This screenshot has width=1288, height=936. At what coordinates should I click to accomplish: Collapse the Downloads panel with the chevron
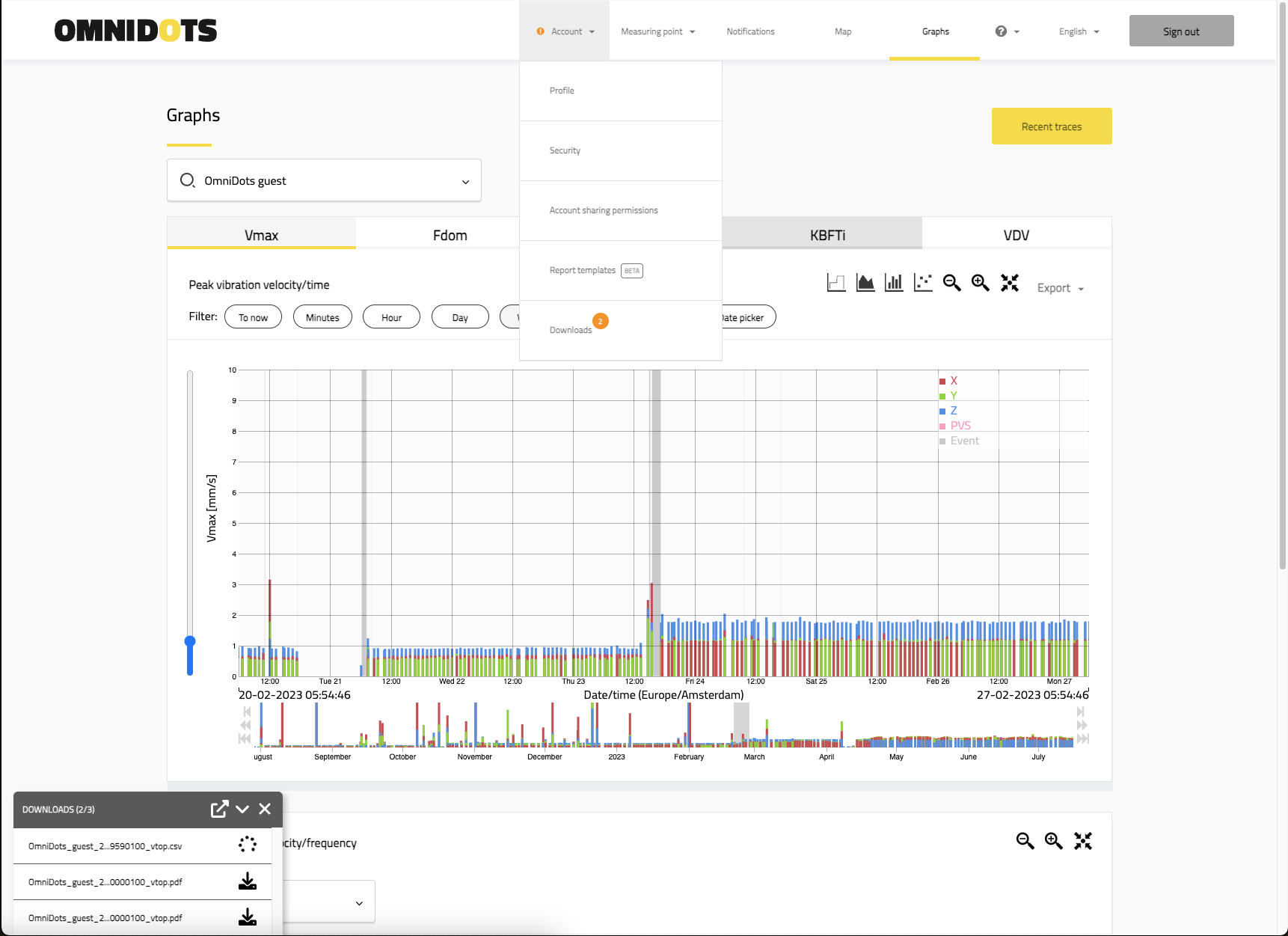[x=242, y=809]
